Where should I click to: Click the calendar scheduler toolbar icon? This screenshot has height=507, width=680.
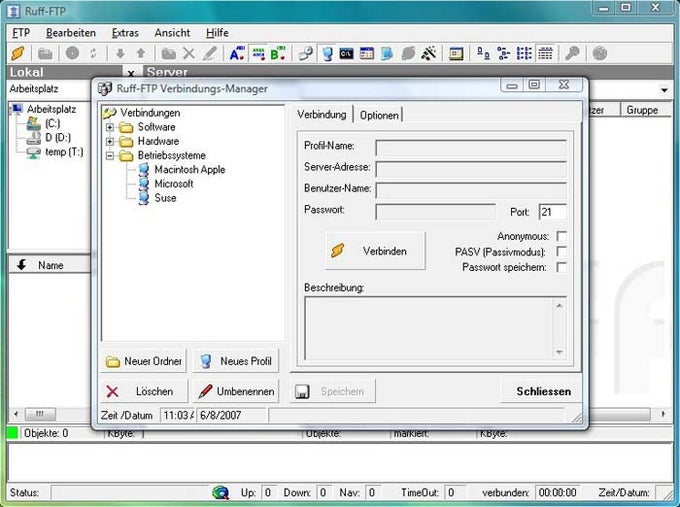point(366,53)
